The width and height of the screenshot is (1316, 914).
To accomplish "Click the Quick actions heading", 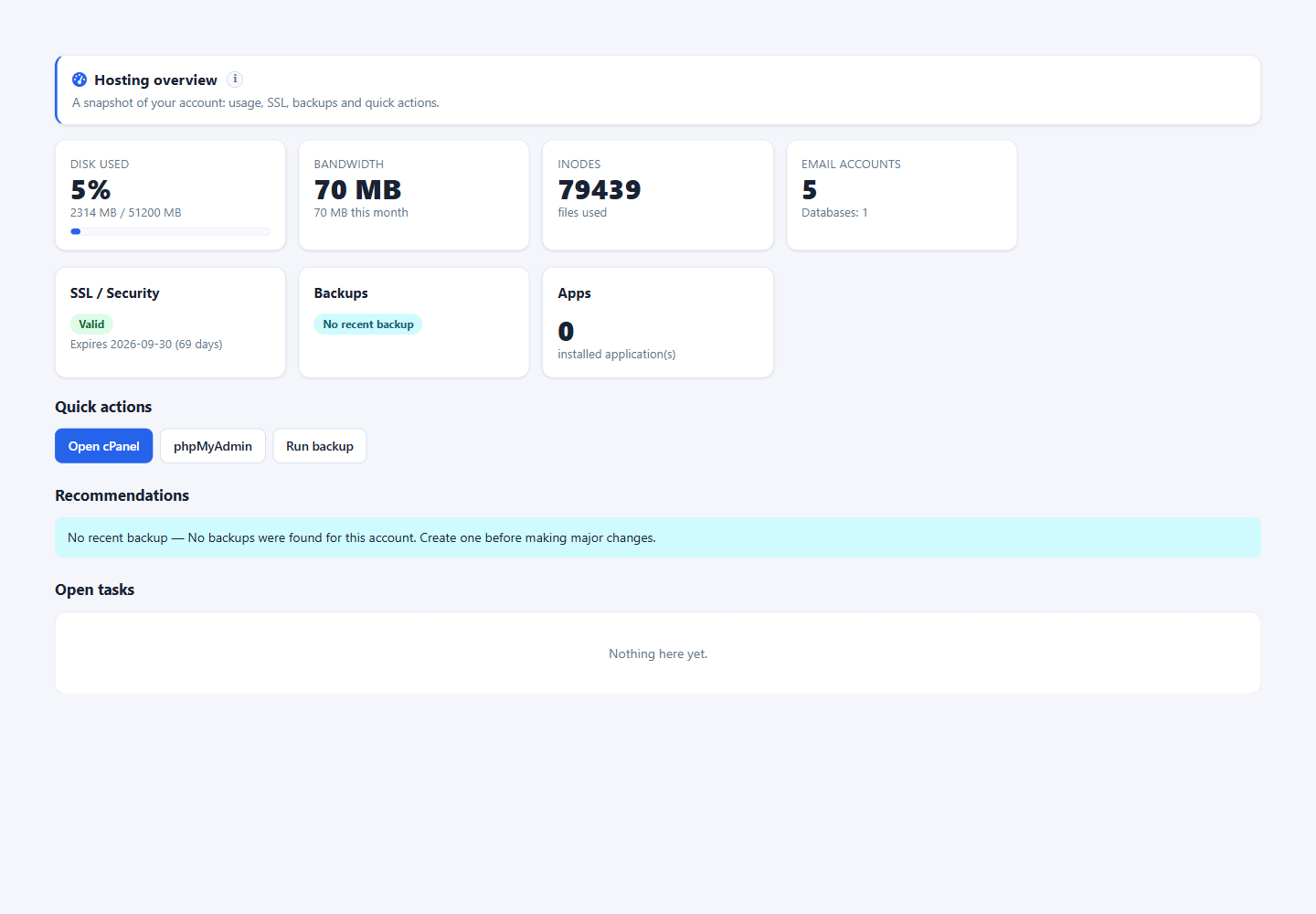I will pyautogui.click(x=103, y=408).
